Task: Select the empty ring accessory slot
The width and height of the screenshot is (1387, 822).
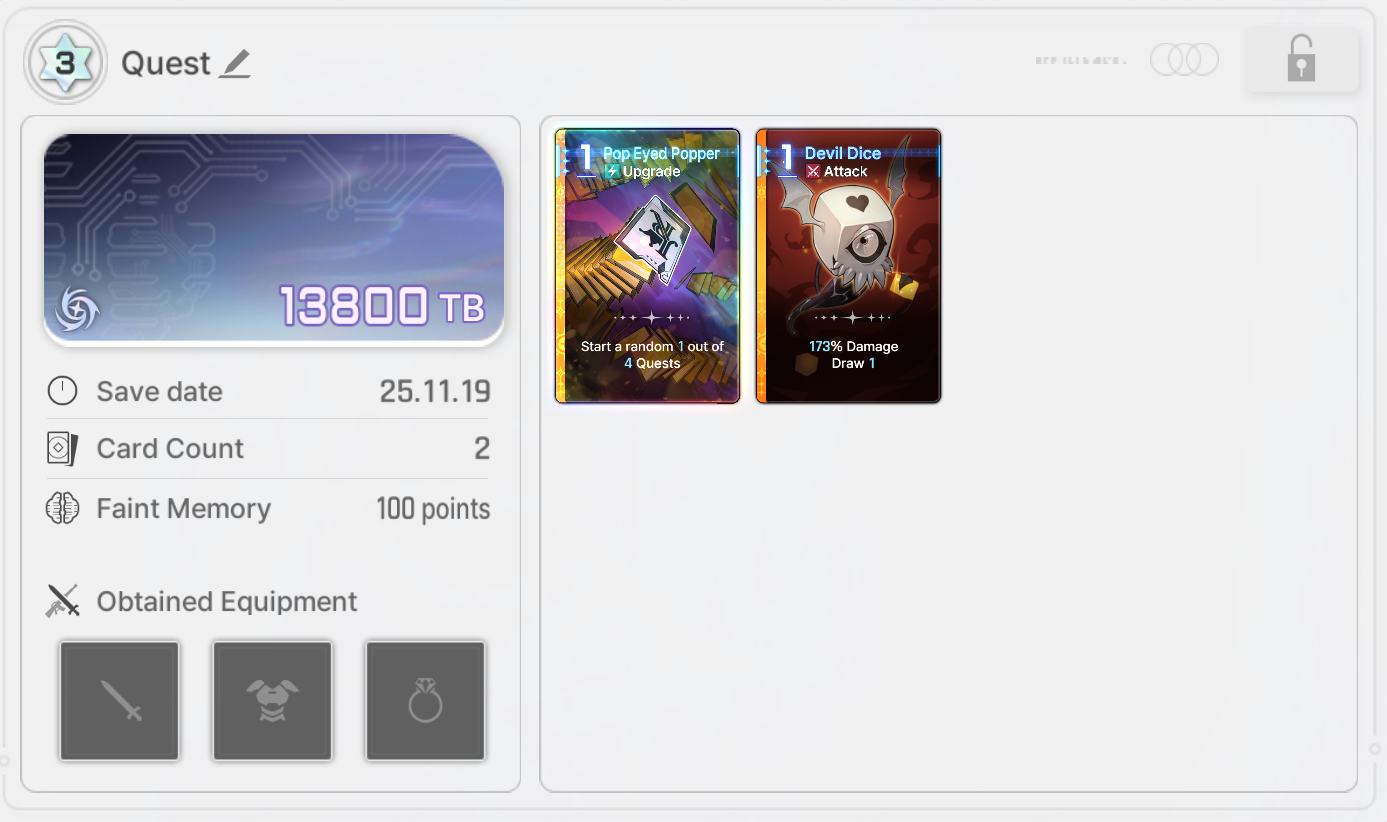Action: [425, 700]
